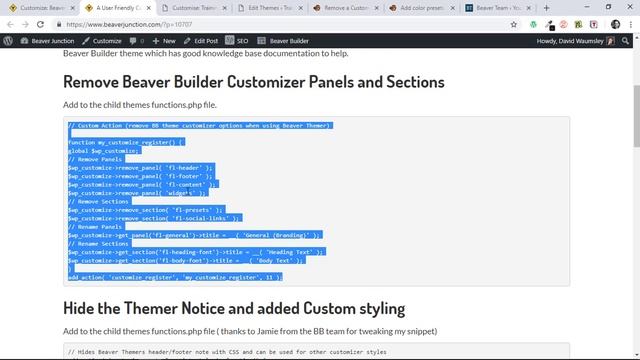
Task: Close the Edit Themes tab
Action: pos(301,8)
